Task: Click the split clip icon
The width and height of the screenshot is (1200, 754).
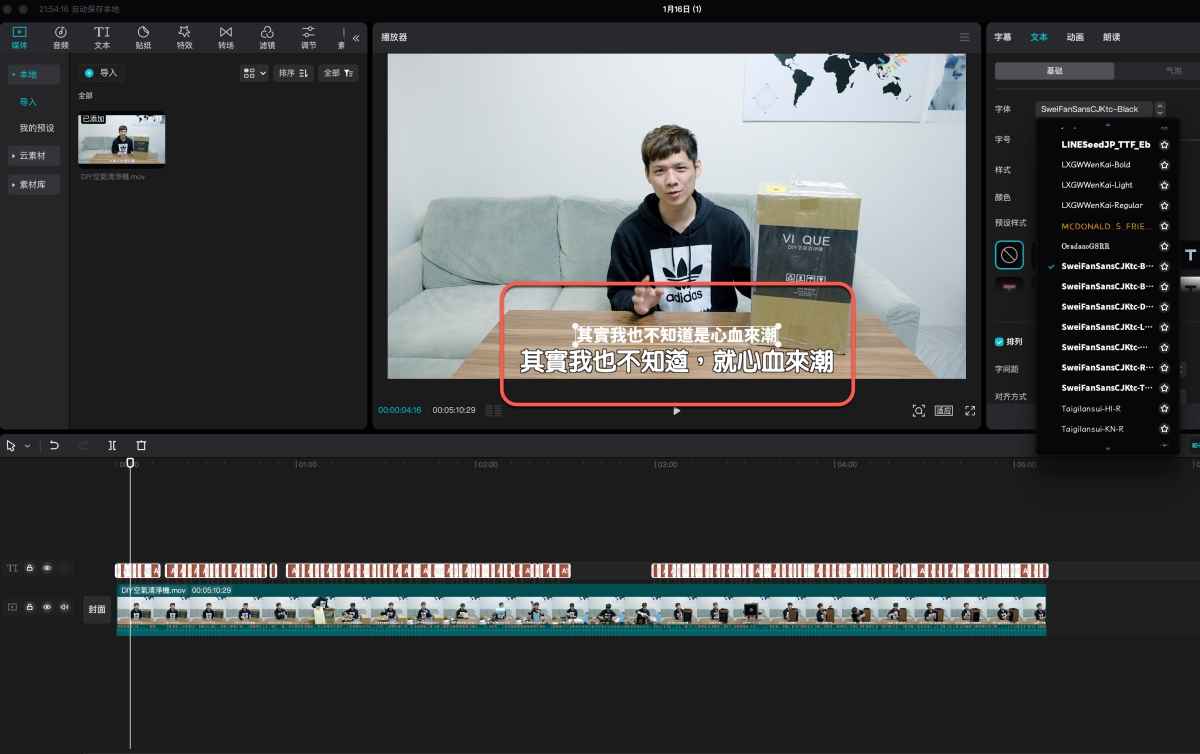Action: (112, 445)
